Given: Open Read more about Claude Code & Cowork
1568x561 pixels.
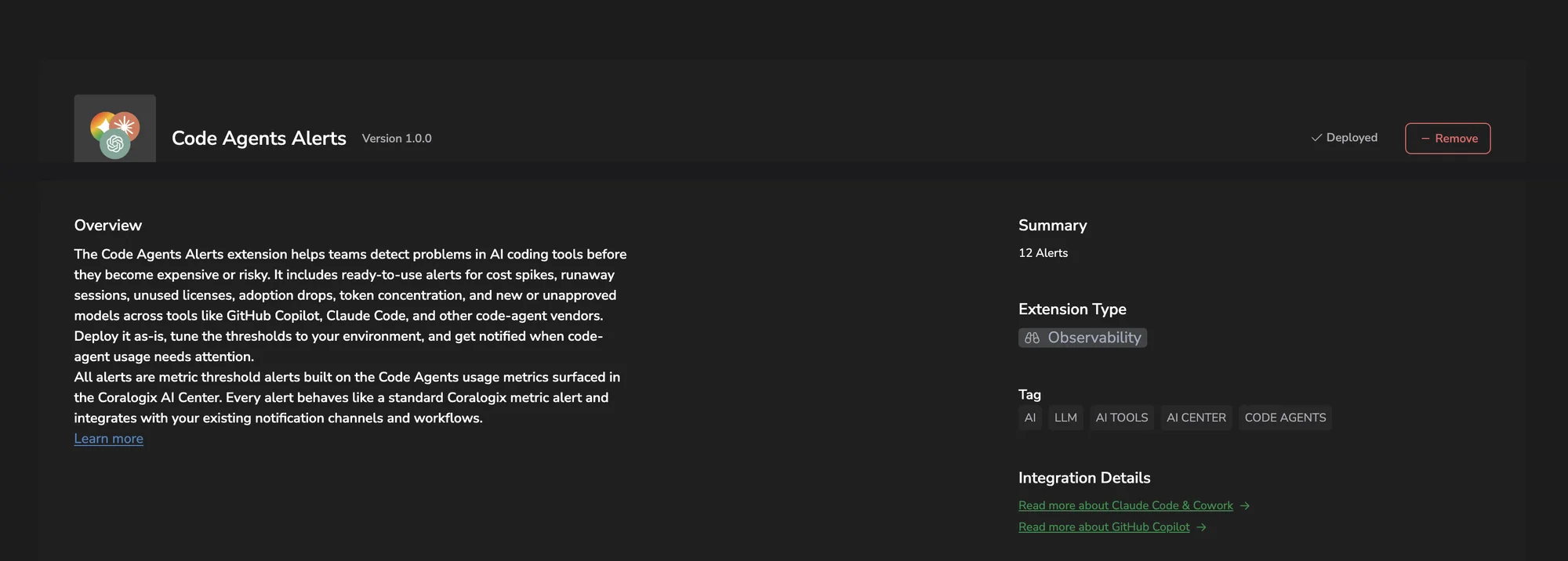Looking at the screenshot, I should pos(1125,505).
